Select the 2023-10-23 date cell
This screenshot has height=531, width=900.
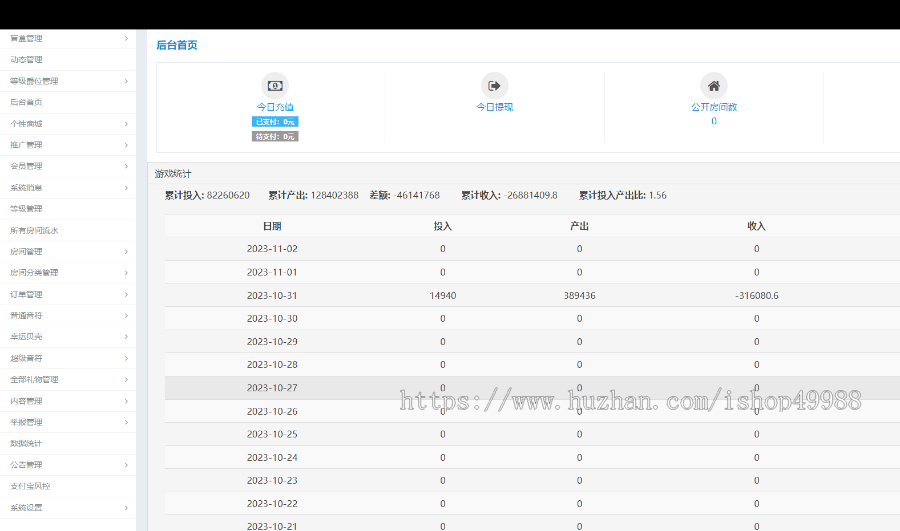[x=272, y=480]
